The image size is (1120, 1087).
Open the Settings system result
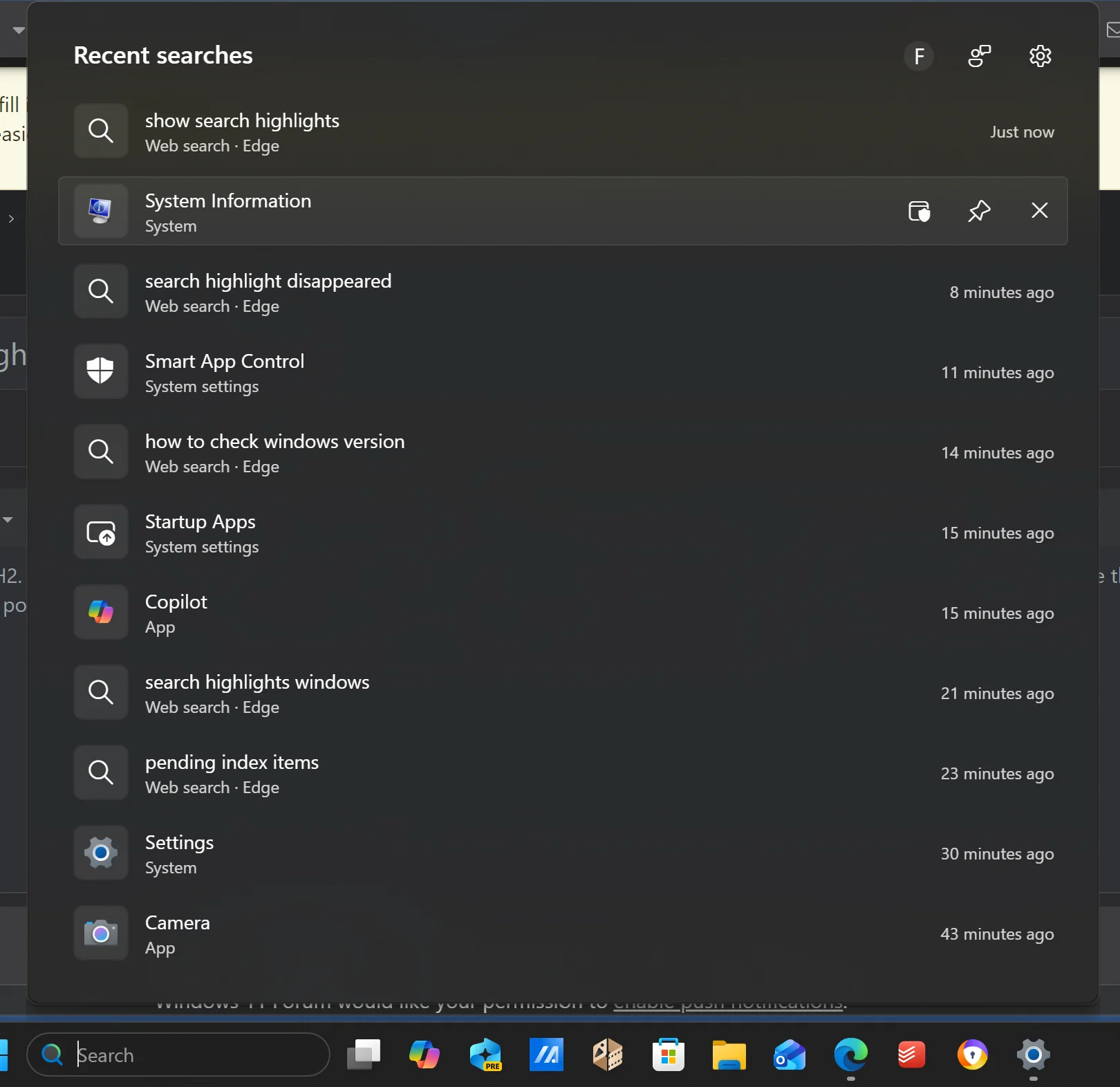(563, 853)
